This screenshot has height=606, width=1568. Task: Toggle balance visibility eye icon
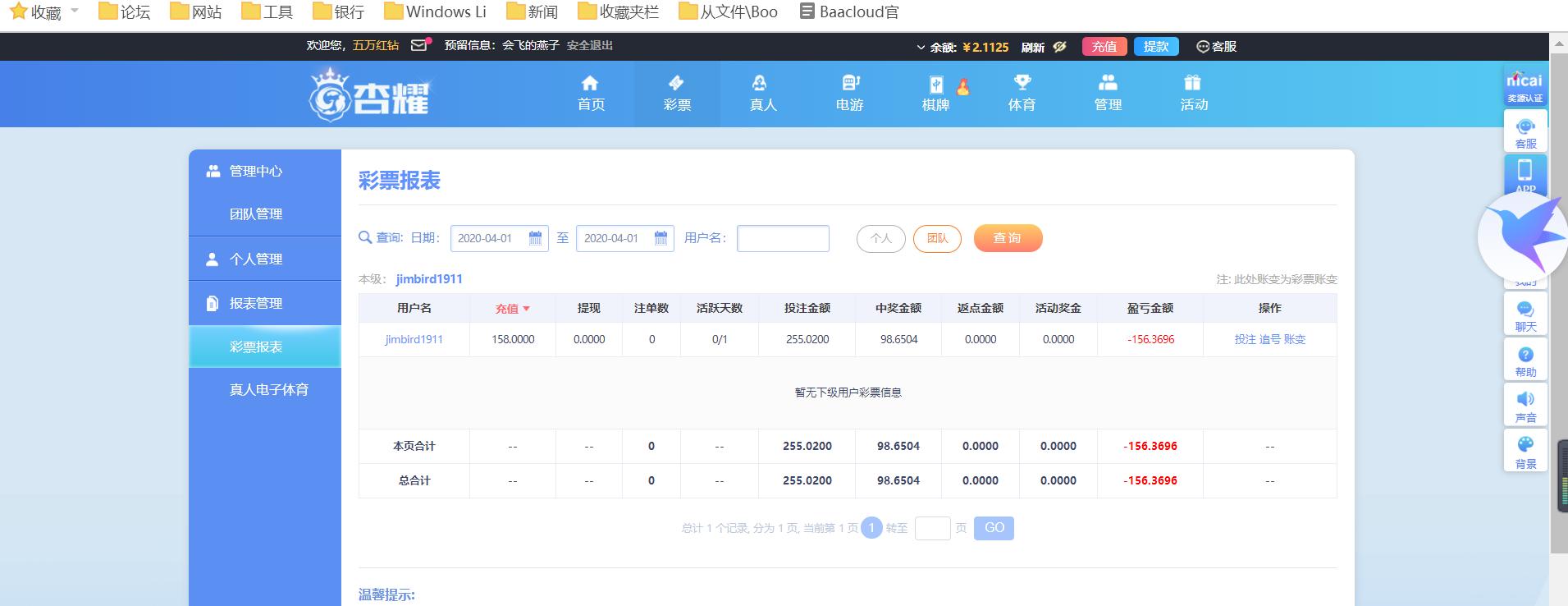(1059, 47)
